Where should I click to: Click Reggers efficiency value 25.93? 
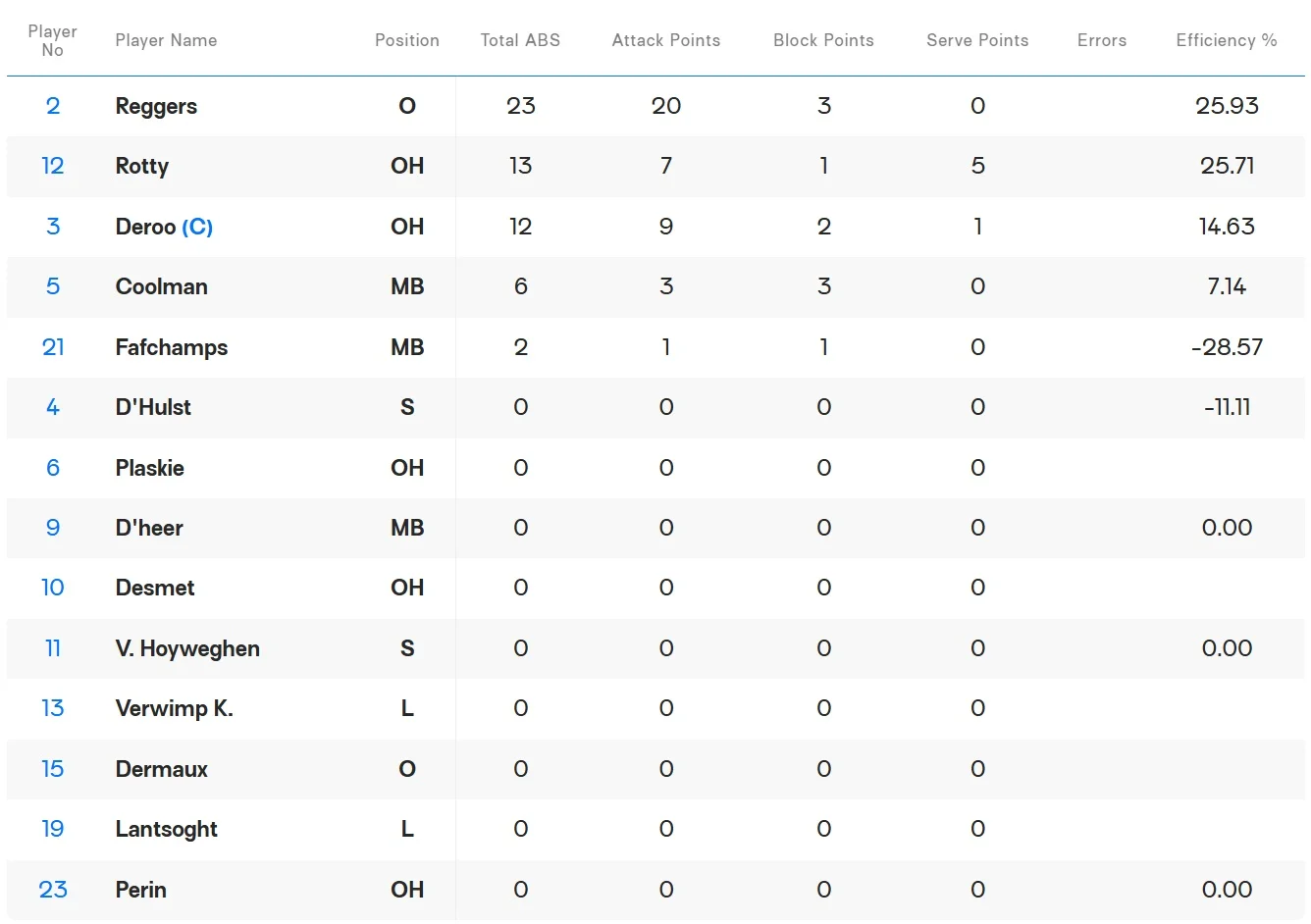point(1227,106)
